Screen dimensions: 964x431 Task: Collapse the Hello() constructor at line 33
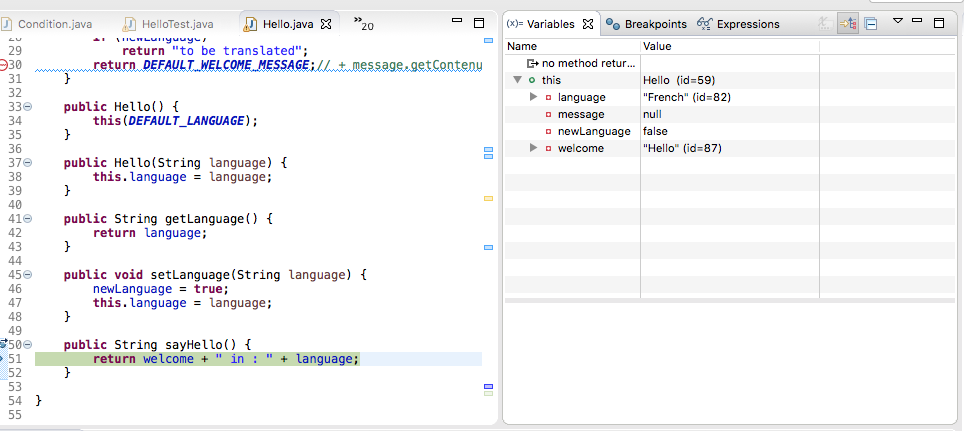click(27, 107)
